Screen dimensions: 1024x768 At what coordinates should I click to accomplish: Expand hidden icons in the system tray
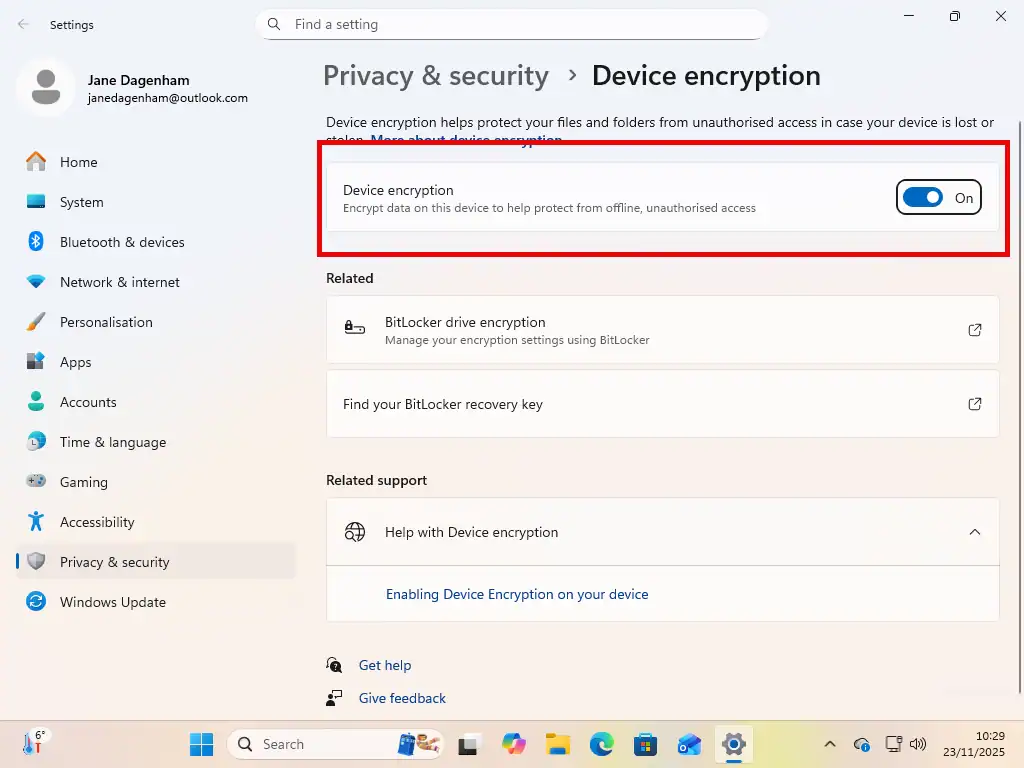point(830,744)
